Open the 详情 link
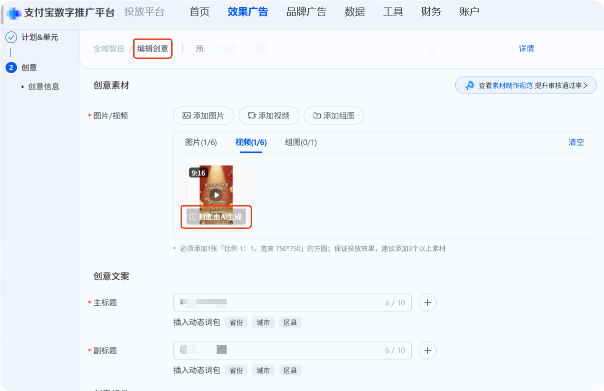 pyautogui.click(x=526, y=49)
